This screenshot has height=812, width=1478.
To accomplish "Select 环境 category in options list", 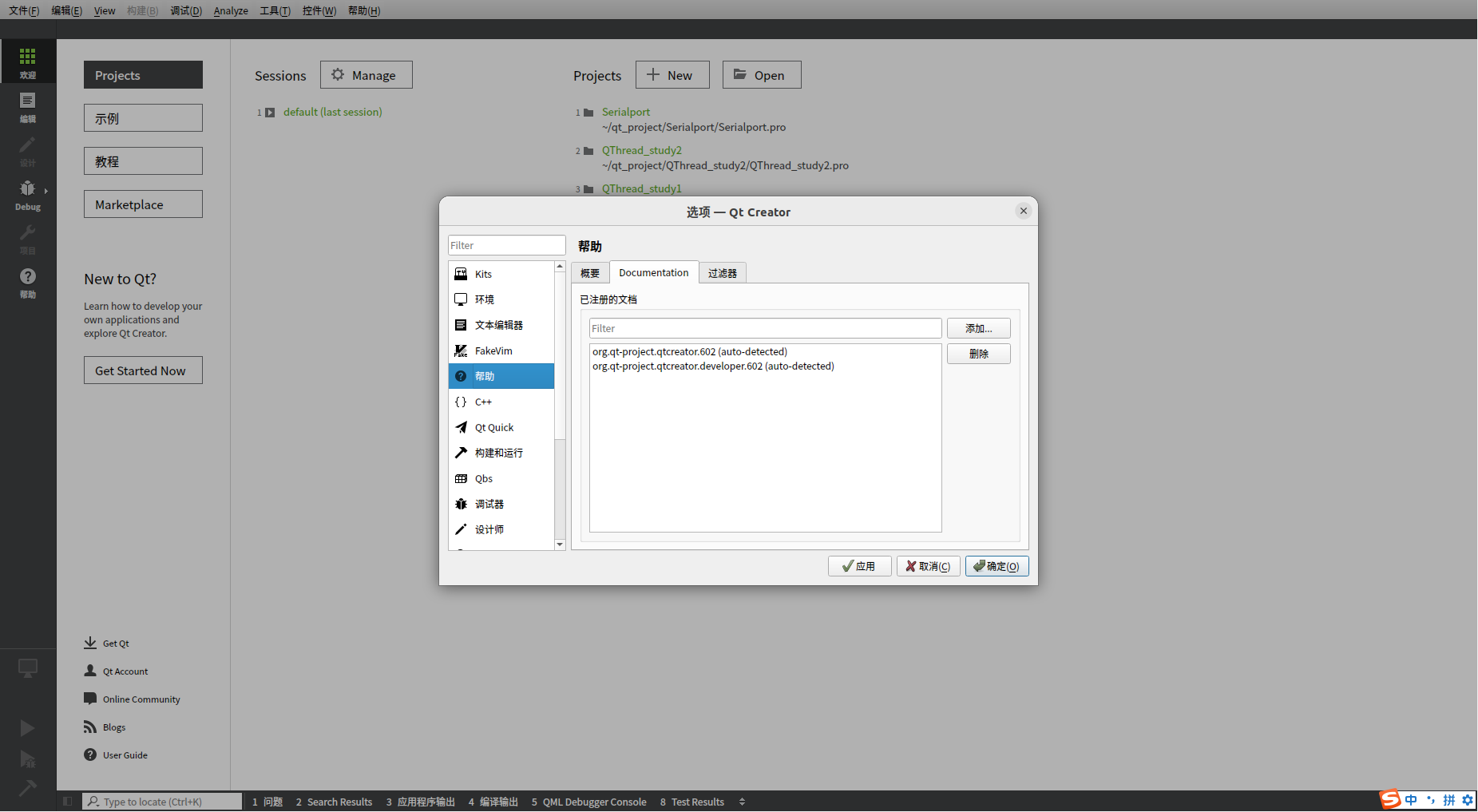I will 501,299.
